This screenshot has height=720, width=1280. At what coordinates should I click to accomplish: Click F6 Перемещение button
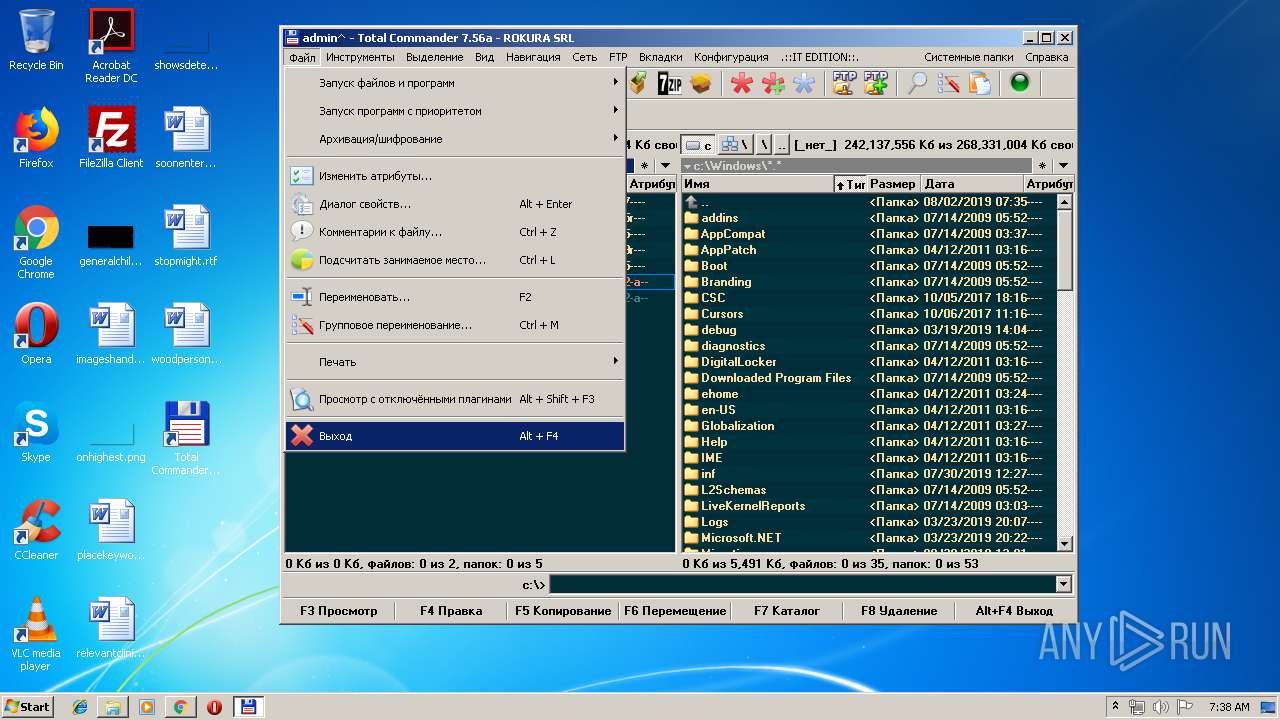675,610
